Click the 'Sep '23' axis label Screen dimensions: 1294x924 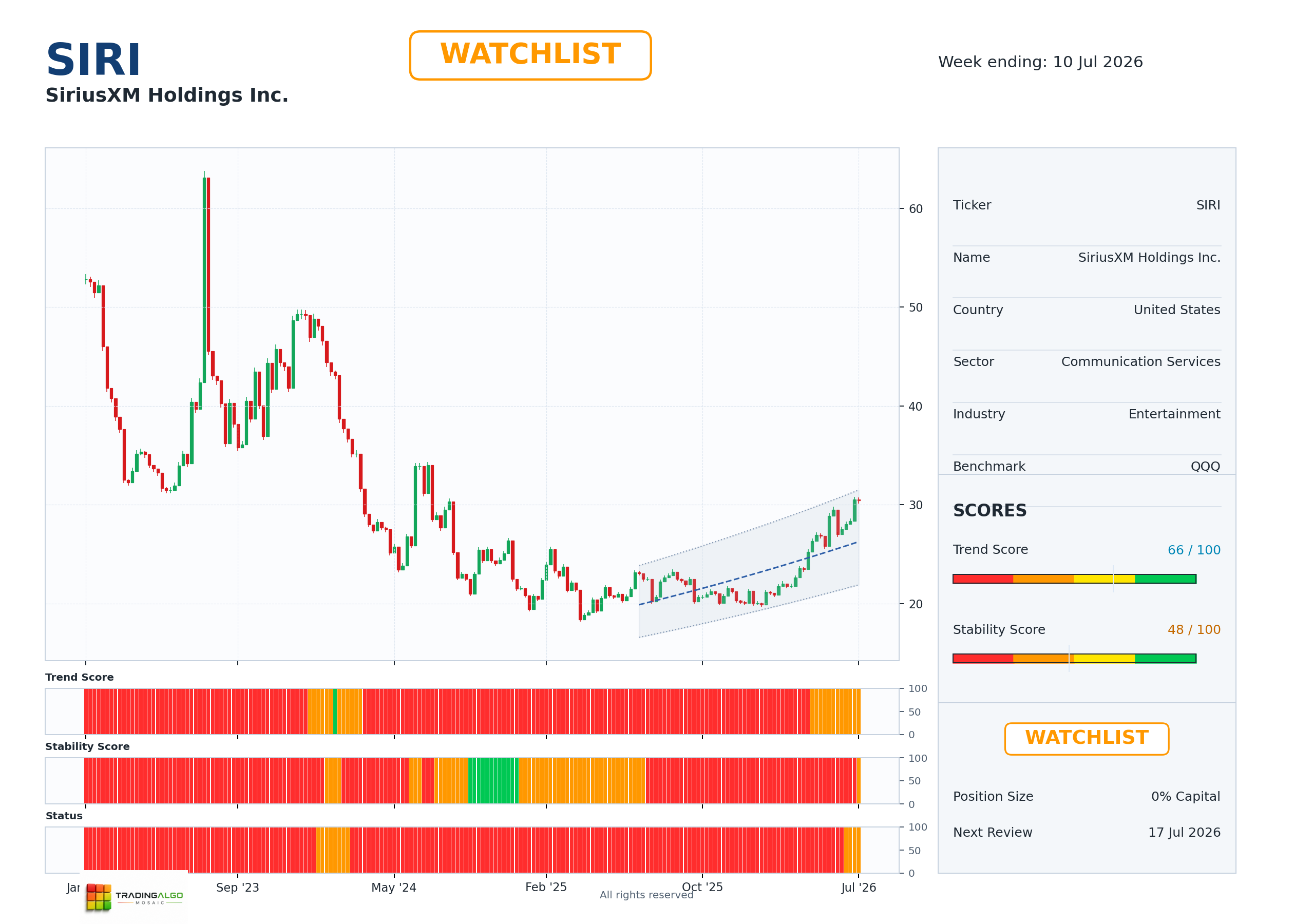237,887
